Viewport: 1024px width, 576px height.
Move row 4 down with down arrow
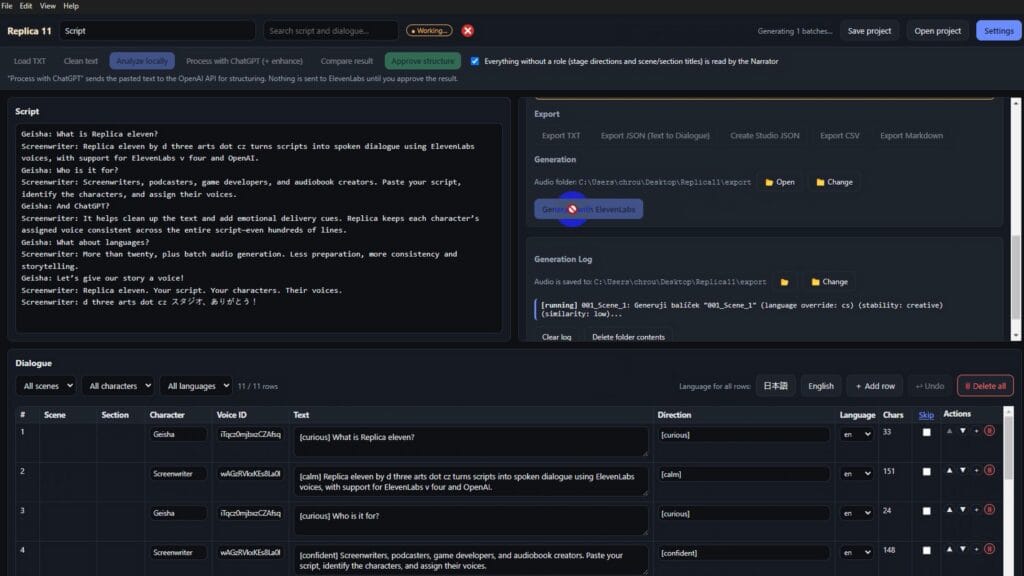pyautogui.click(x=963, y=549)
